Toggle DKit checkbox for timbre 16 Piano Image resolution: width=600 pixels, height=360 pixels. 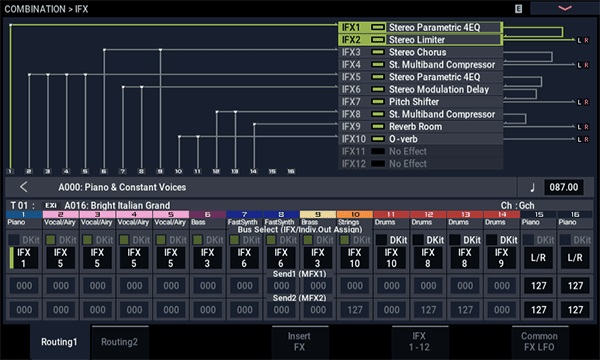(x=565, y=240)
